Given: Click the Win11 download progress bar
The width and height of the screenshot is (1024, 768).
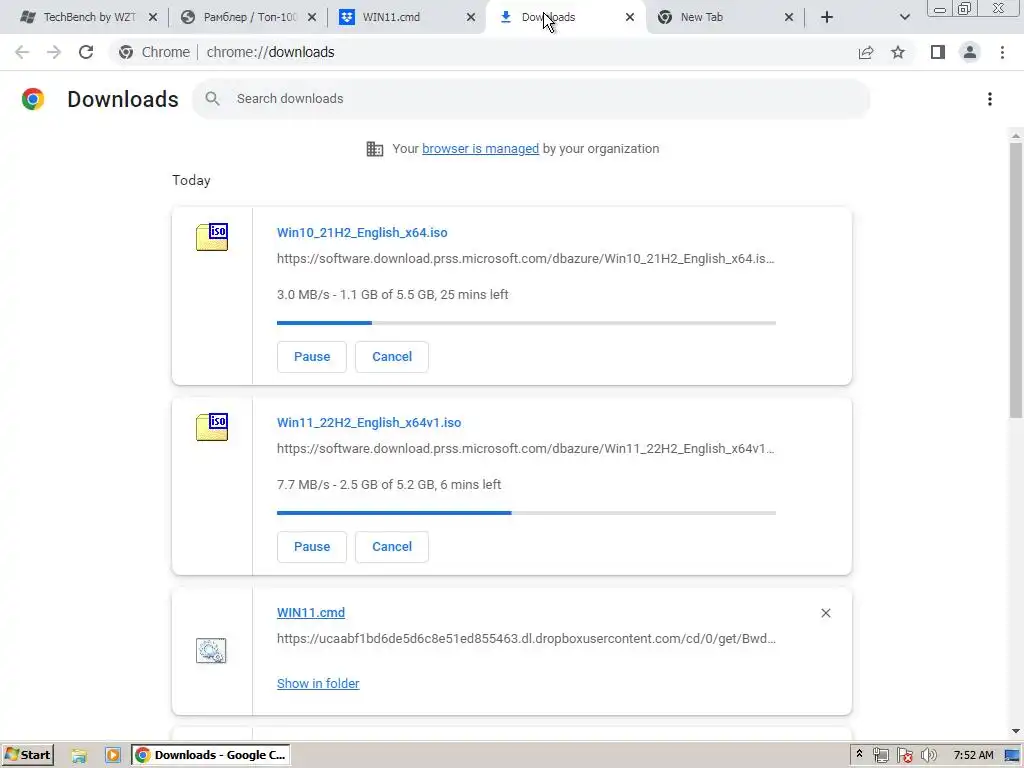Looking at the screenshot, I should 526,513.
